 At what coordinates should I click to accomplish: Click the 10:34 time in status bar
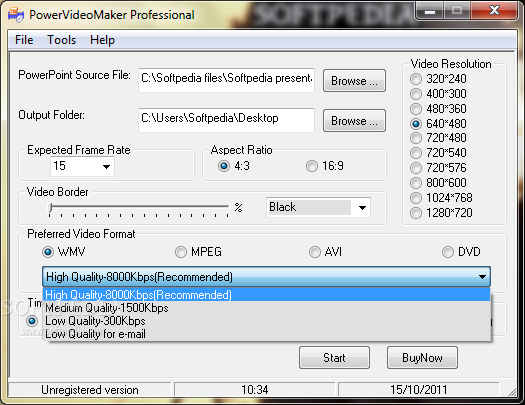coord(255,390)
